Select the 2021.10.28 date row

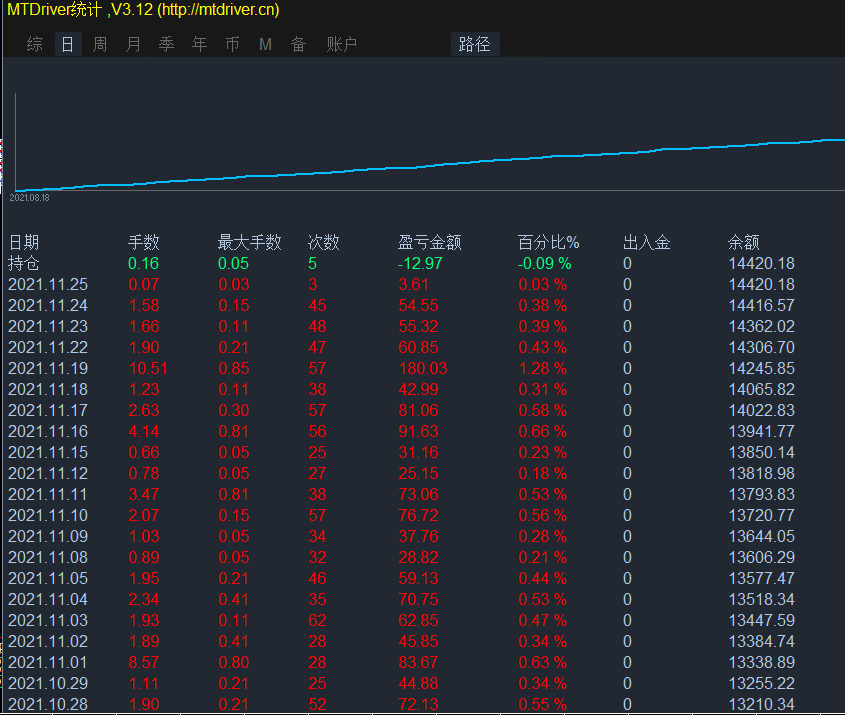[48, 705]
